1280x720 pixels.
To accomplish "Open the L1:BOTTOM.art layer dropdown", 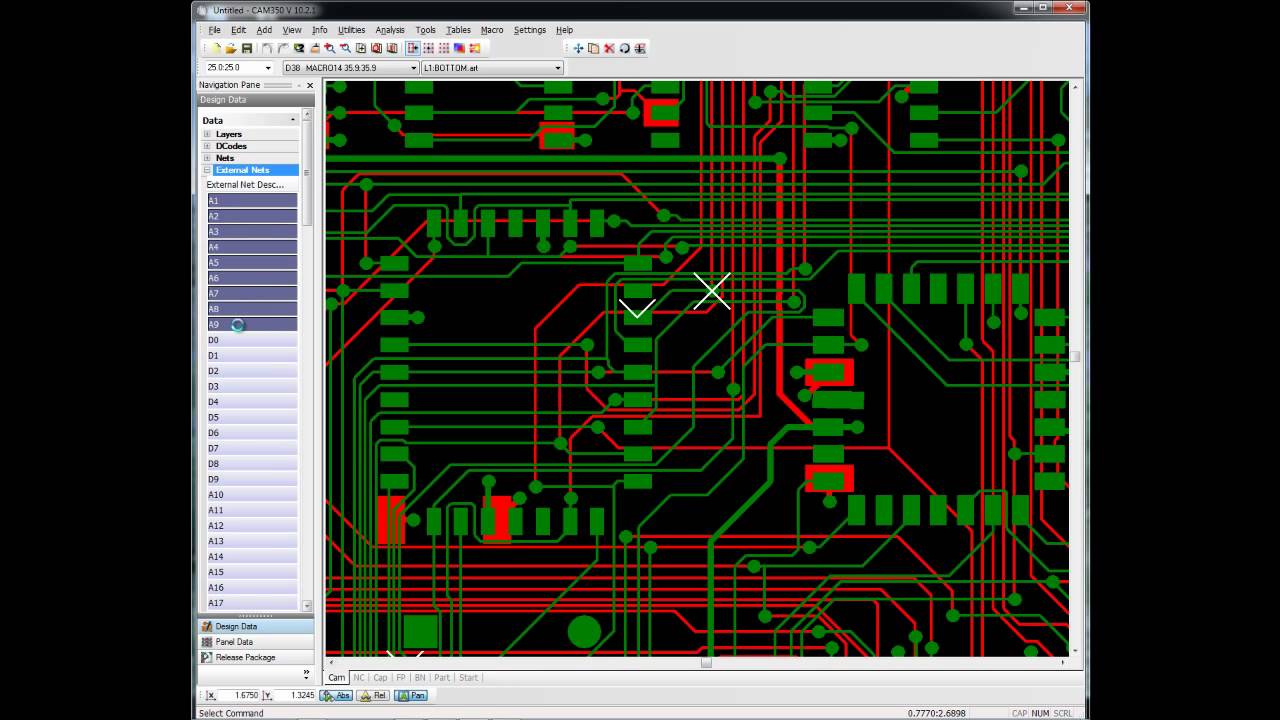I will 492,68.
